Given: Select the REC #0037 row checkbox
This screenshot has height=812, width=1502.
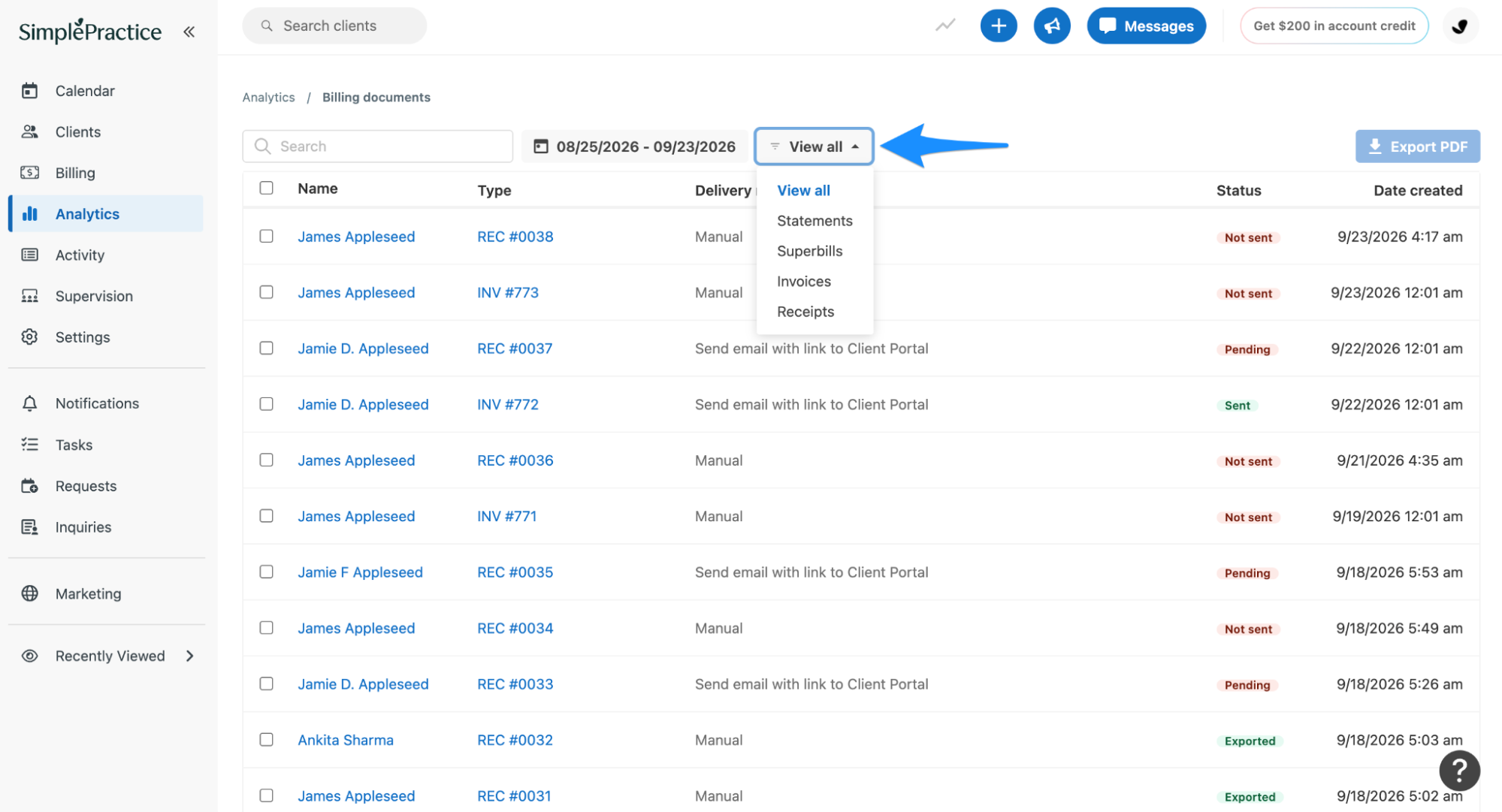Looking at the screenshot, I should 267,348.
